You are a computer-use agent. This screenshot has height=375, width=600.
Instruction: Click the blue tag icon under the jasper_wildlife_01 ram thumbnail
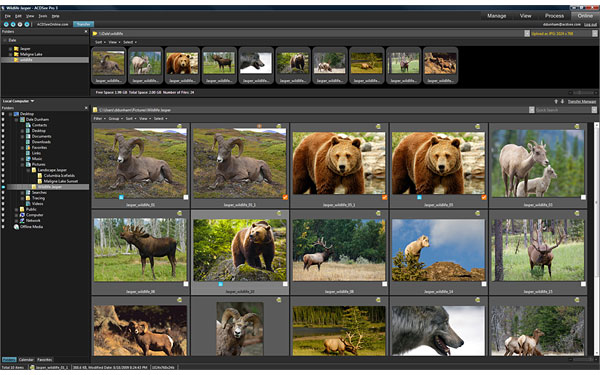pyautogui.click(x=121, y=197)
